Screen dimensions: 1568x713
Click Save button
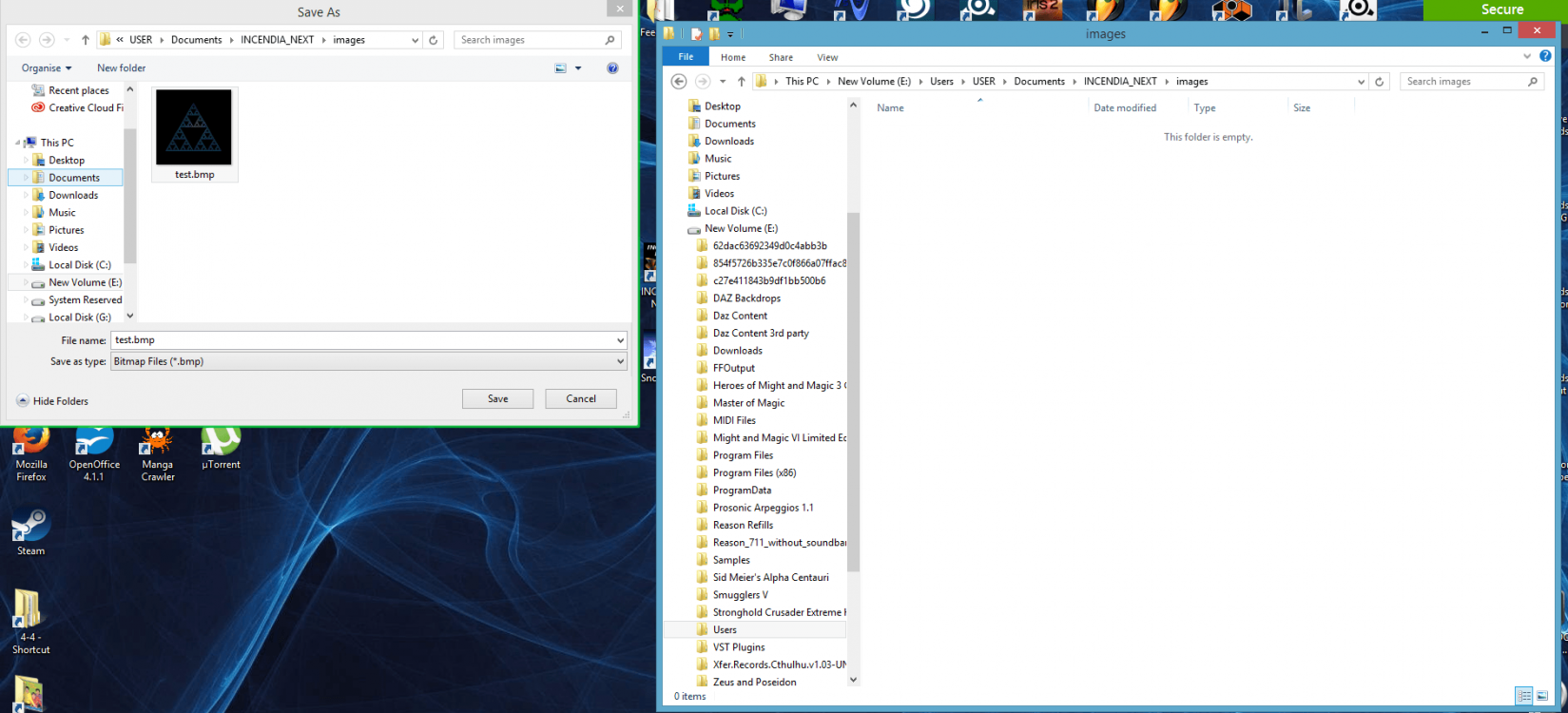click(497, 399)
